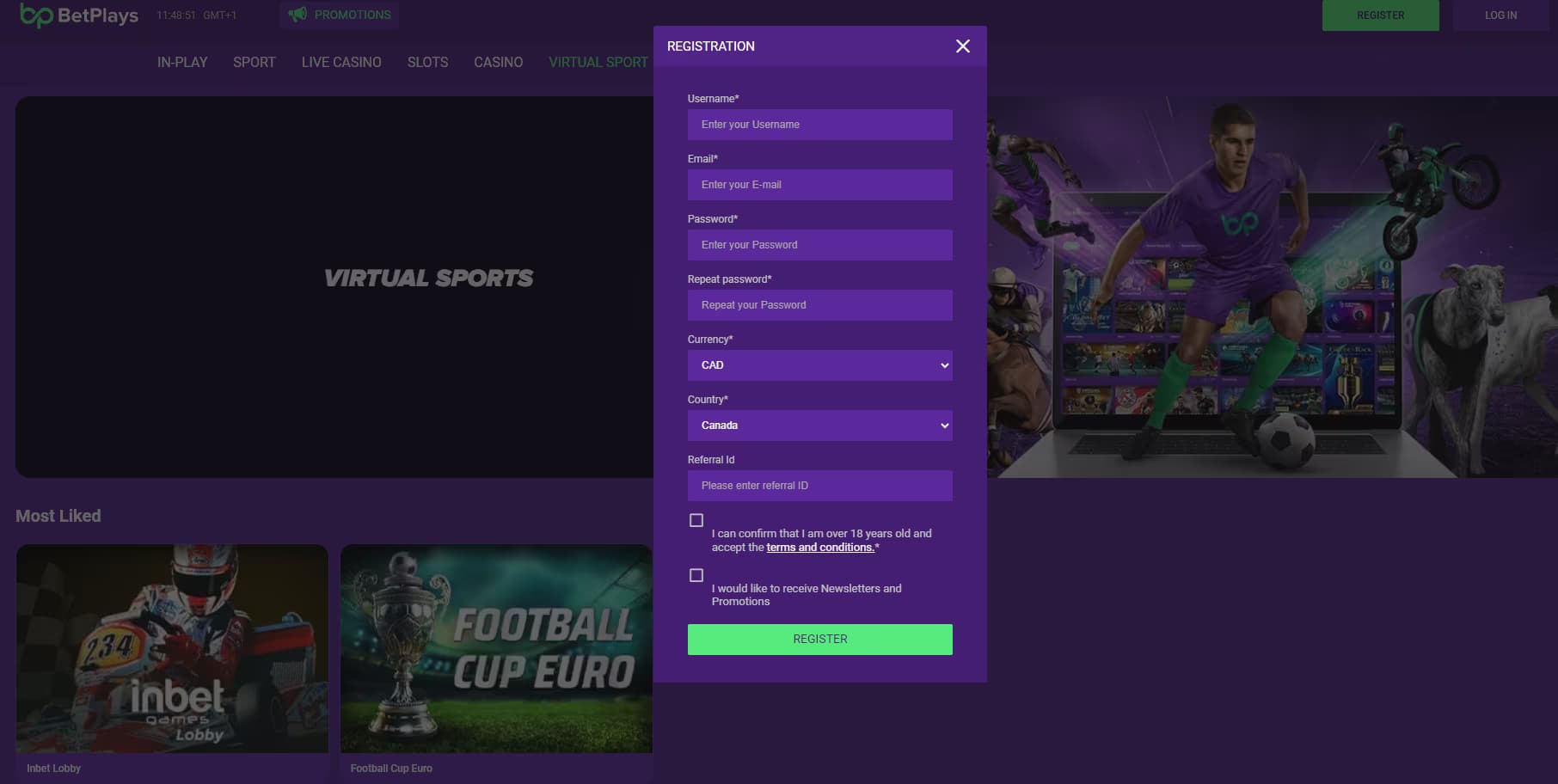The width and height of the screenshot is (1558, 784).
Task: Open the Inbet Lobby game
Action: point(170,649)
